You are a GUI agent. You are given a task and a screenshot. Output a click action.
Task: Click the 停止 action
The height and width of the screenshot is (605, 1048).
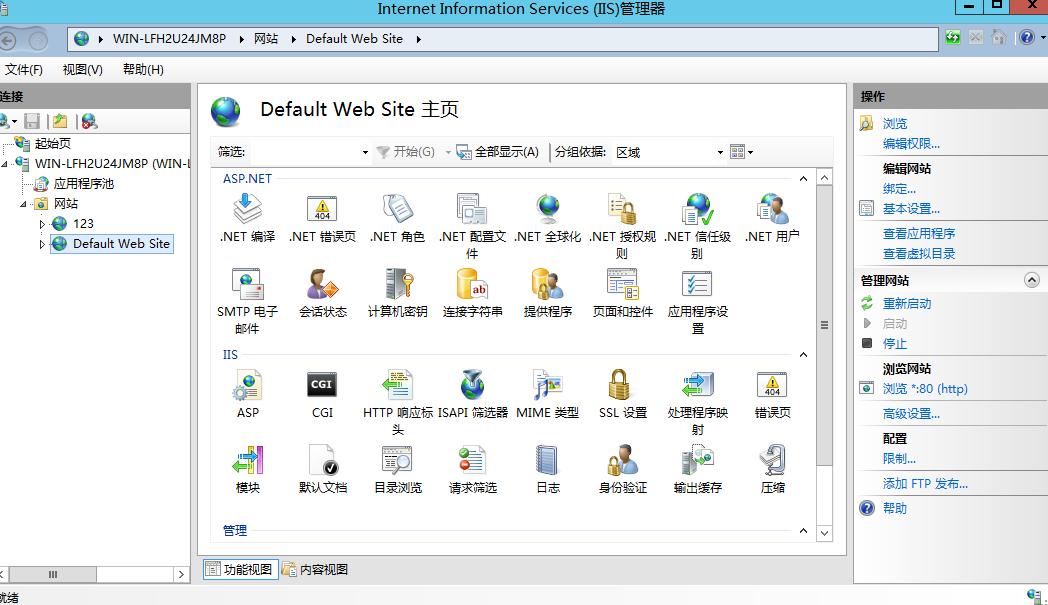(x=895, y=344)
